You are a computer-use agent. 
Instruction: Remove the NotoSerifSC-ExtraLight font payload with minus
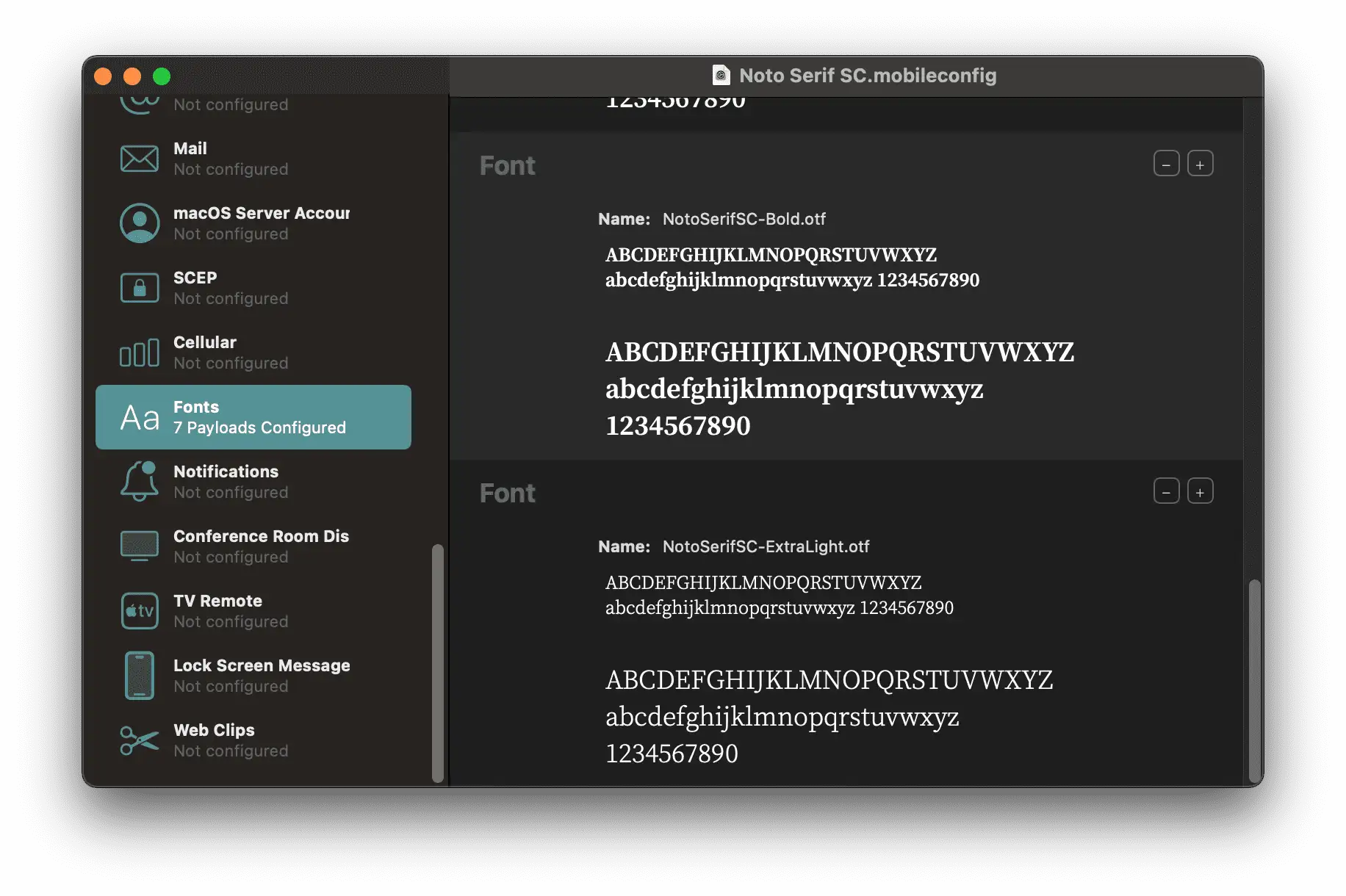click(x=1166, y=491)
